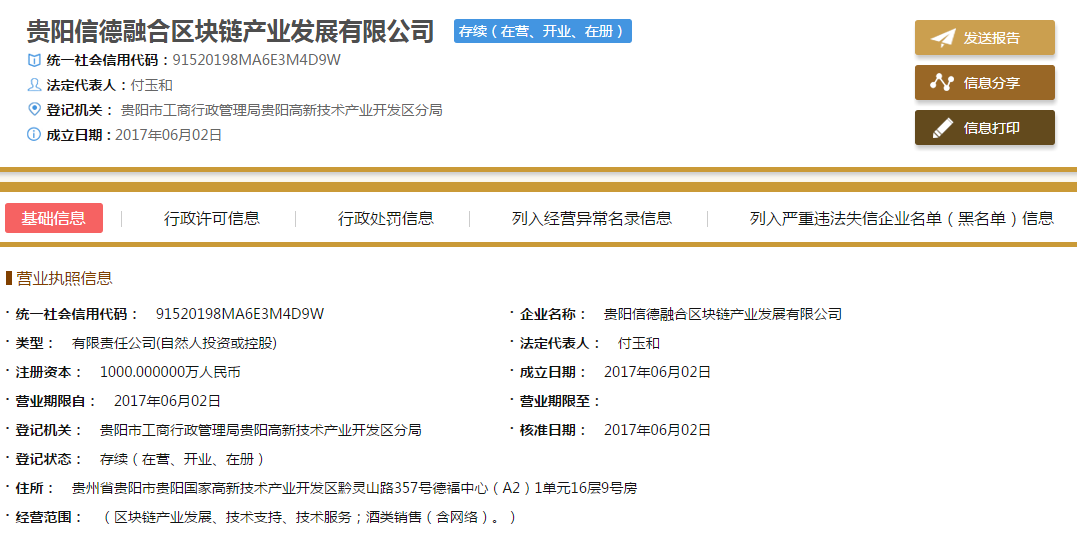Click the location pin icon beside 登记机关
The width and height of the screenshot is (1077, 537).
[34, 110]
